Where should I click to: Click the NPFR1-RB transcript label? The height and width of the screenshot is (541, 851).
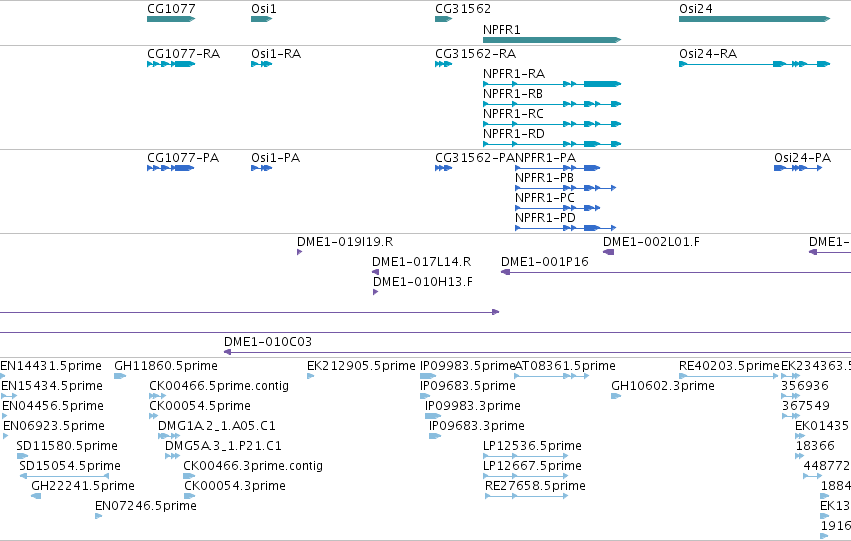pyautogui.click(x=513, y=94)
